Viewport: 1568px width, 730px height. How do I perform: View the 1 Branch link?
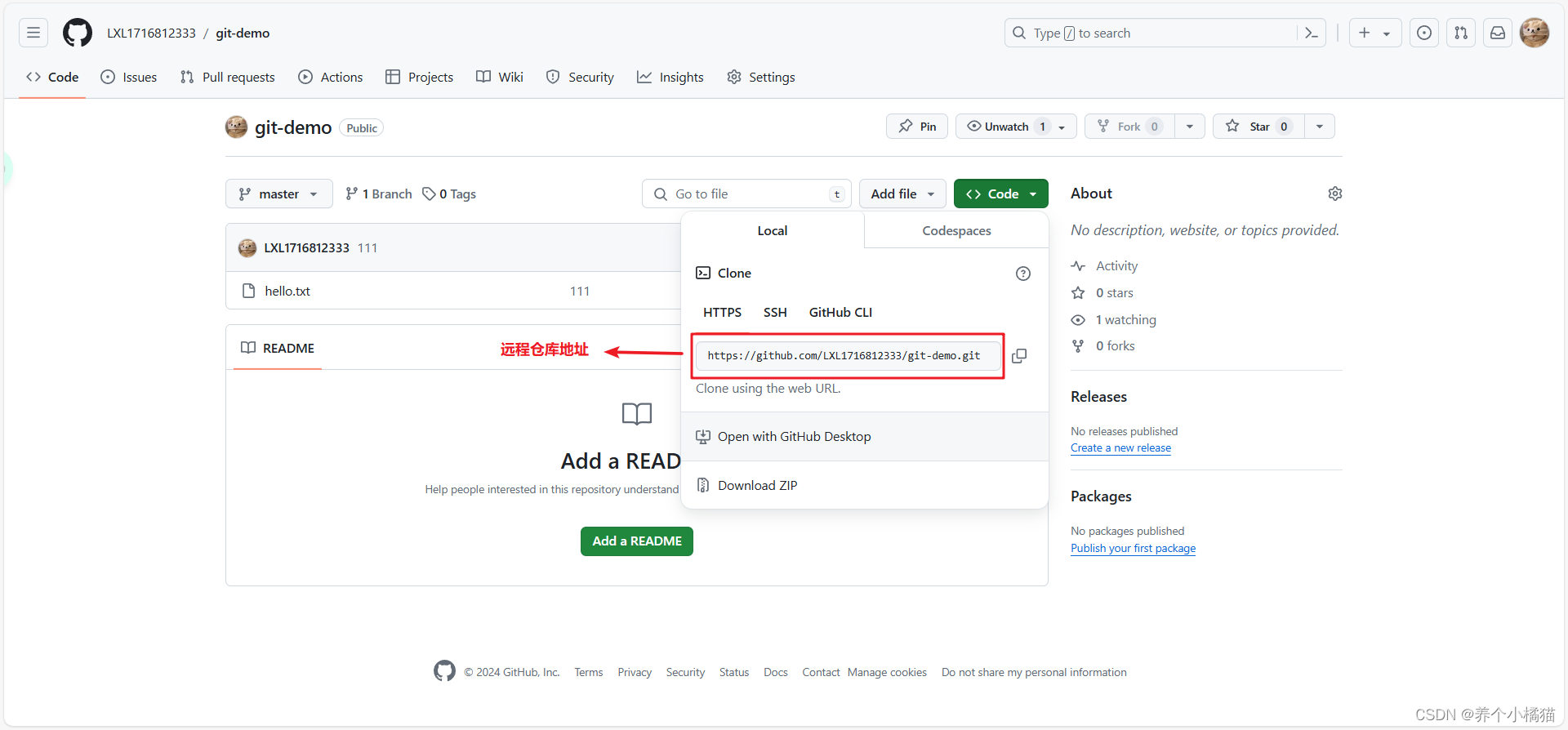point(379,194)
